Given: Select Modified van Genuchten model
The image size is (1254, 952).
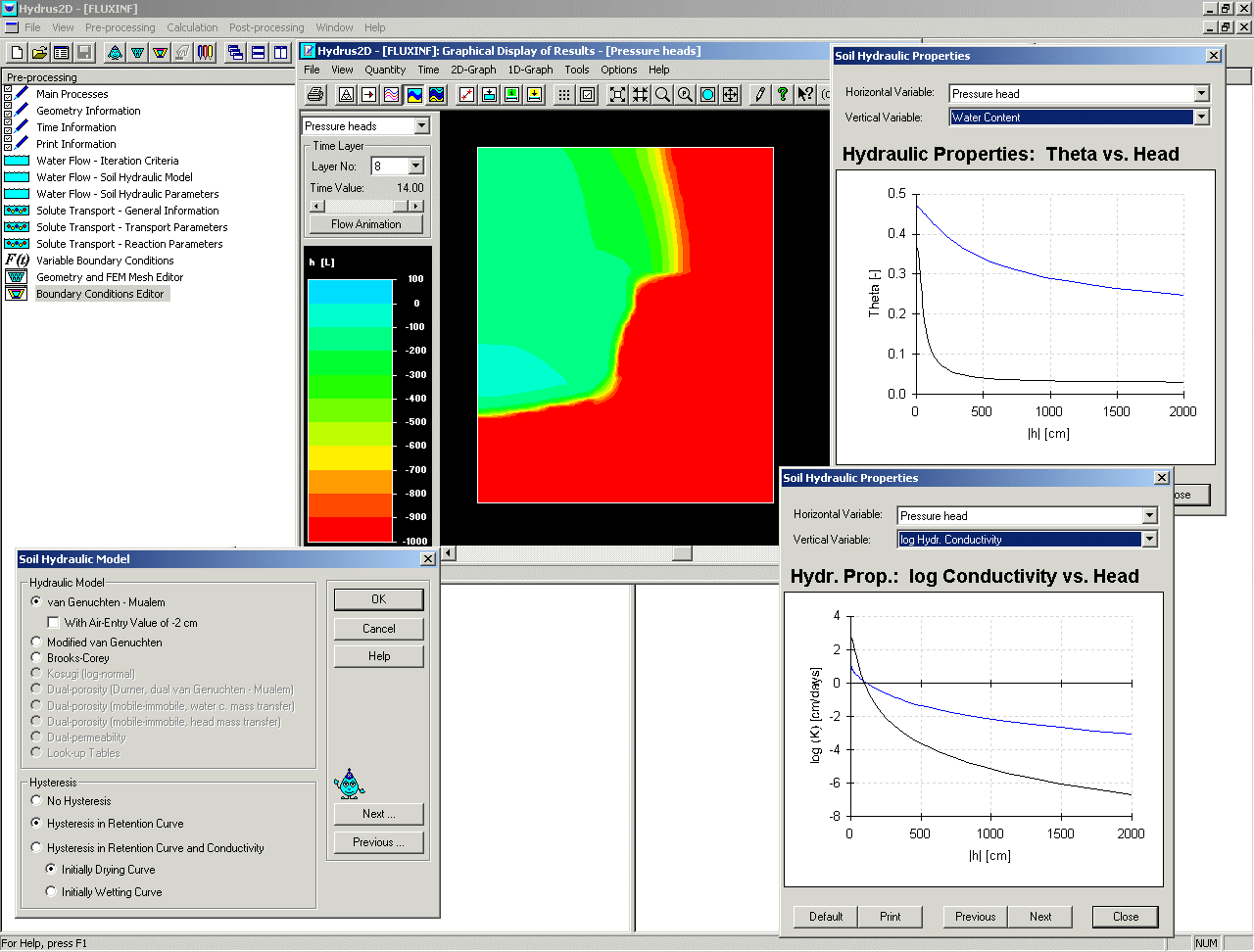Looking at the screenshot, I should point(96,643).
